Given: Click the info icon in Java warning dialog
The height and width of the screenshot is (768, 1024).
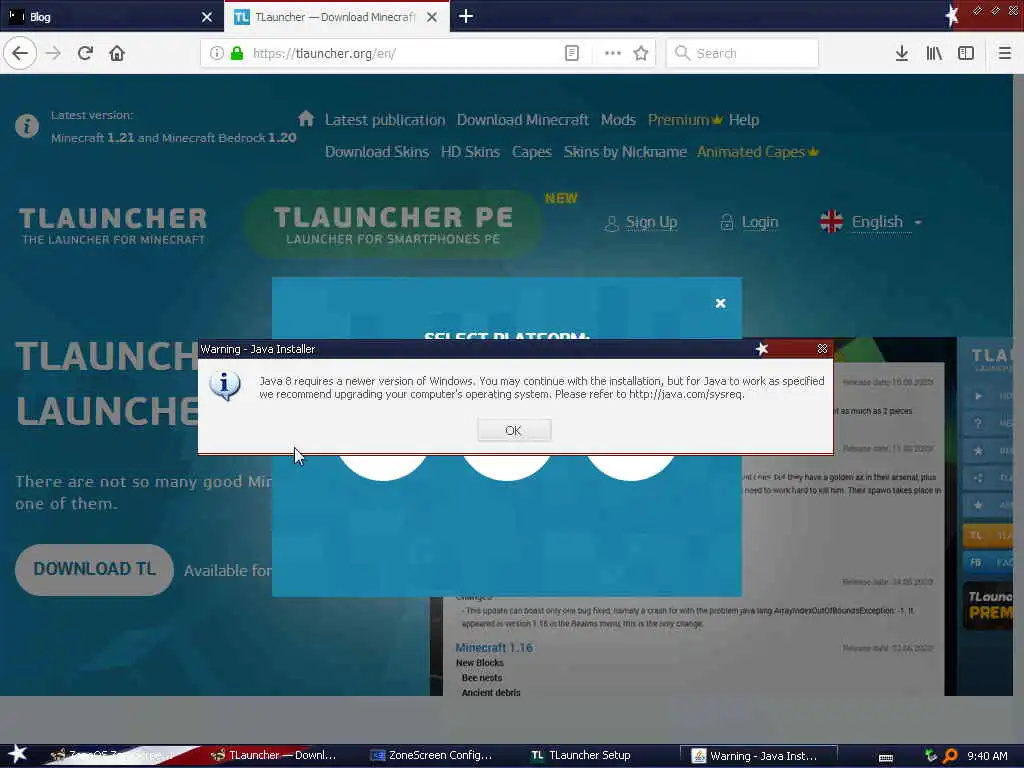Looking at the screenshot, I should click(x=225, y=385).
